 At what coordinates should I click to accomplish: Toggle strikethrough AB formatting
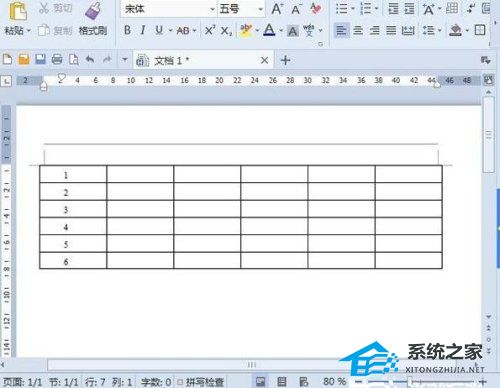pos(183,31)
